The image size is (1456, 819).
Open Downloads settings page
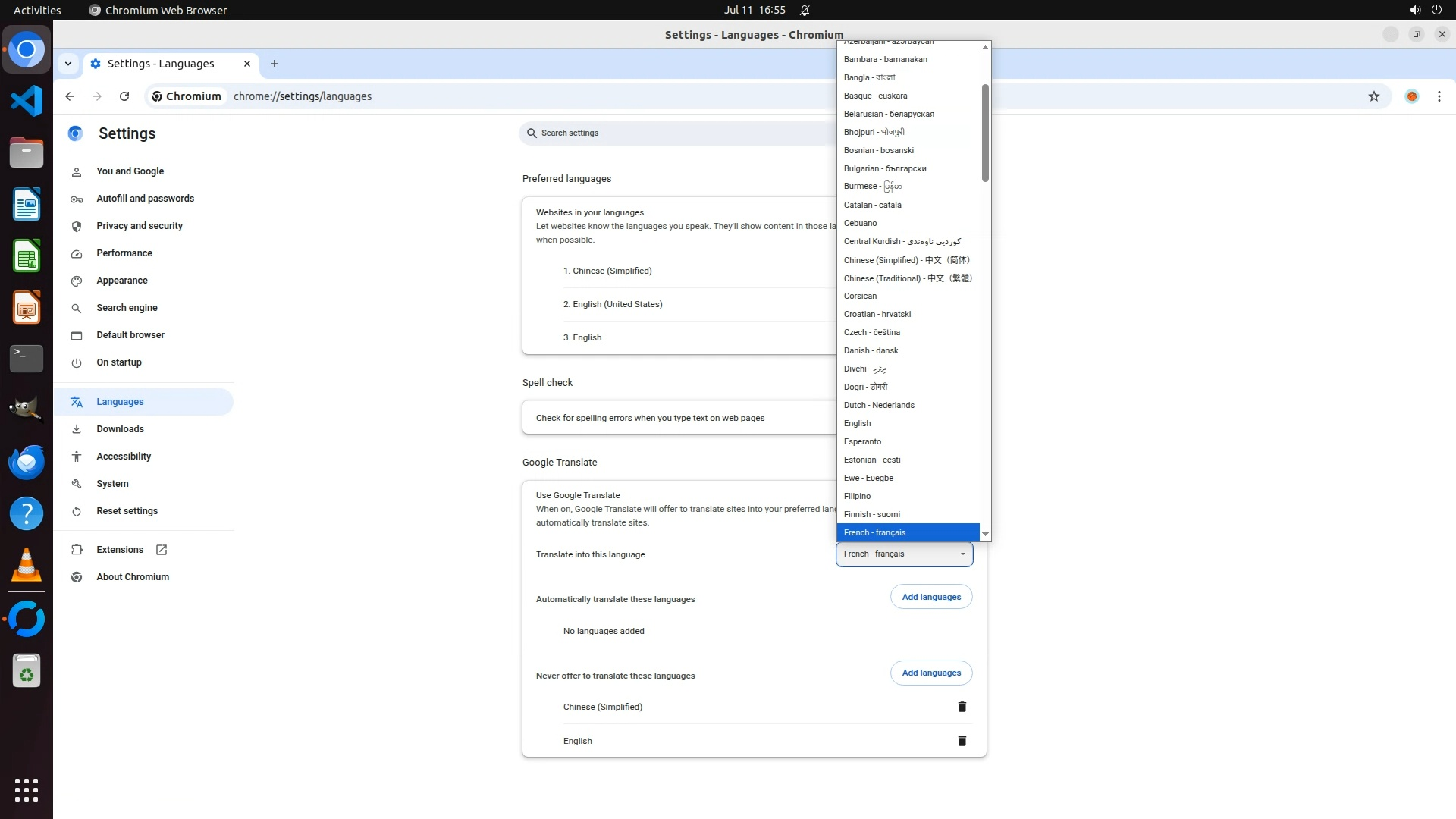coord(120,429)
